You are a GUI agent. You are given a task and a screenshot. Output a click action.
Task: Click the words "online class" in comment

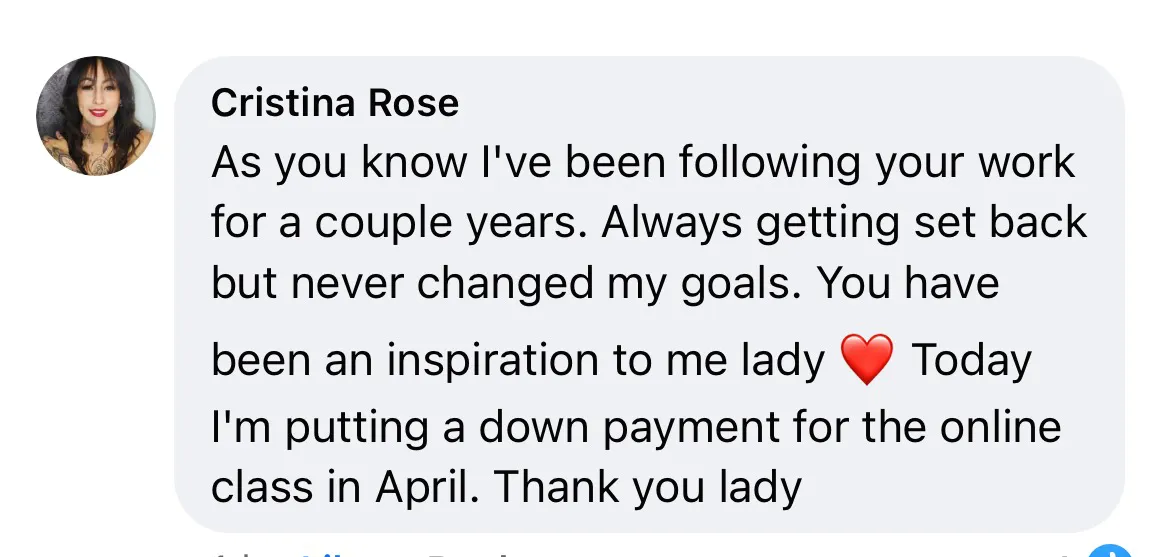(636, 457)
